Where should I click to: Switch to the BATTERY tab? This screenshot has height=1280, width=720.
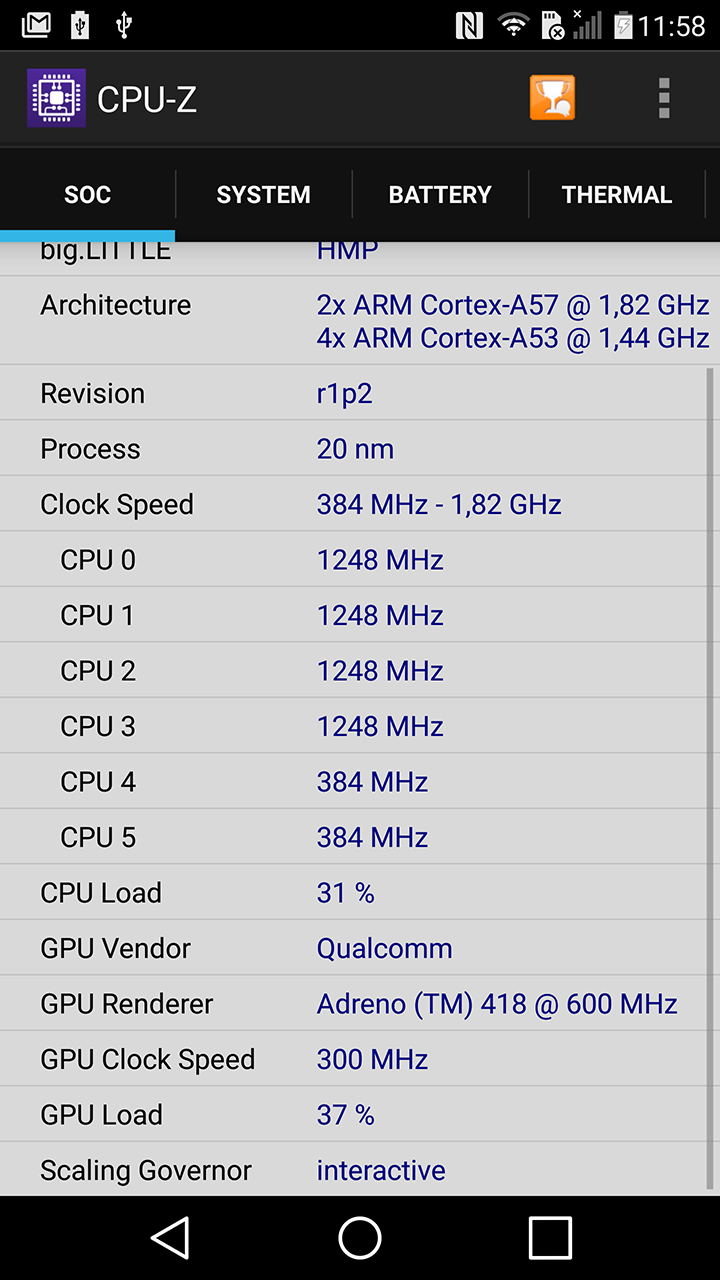coord(440,195)
